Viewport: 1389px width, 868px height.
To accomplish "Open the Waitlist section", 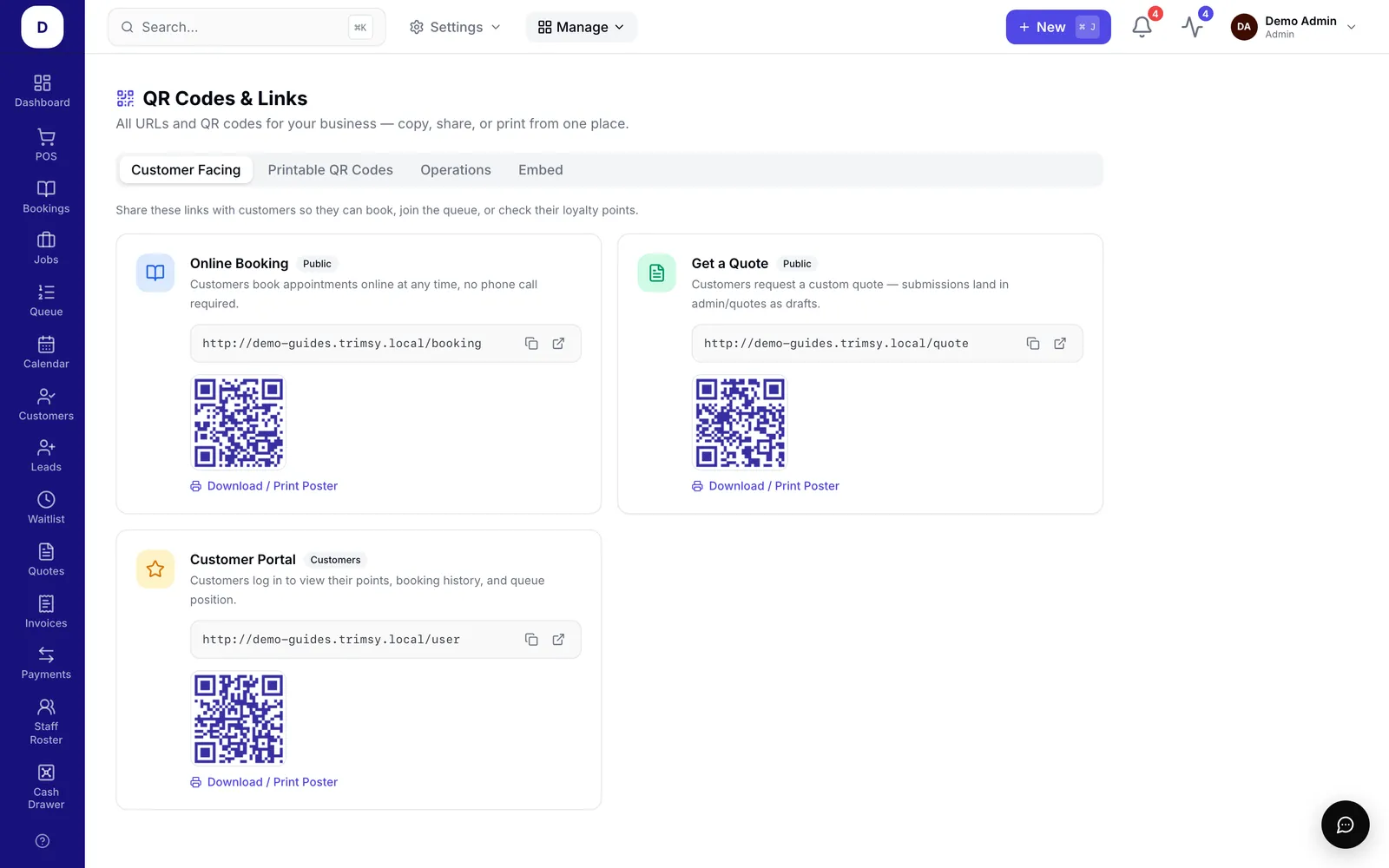I will (x=46, y=508).
